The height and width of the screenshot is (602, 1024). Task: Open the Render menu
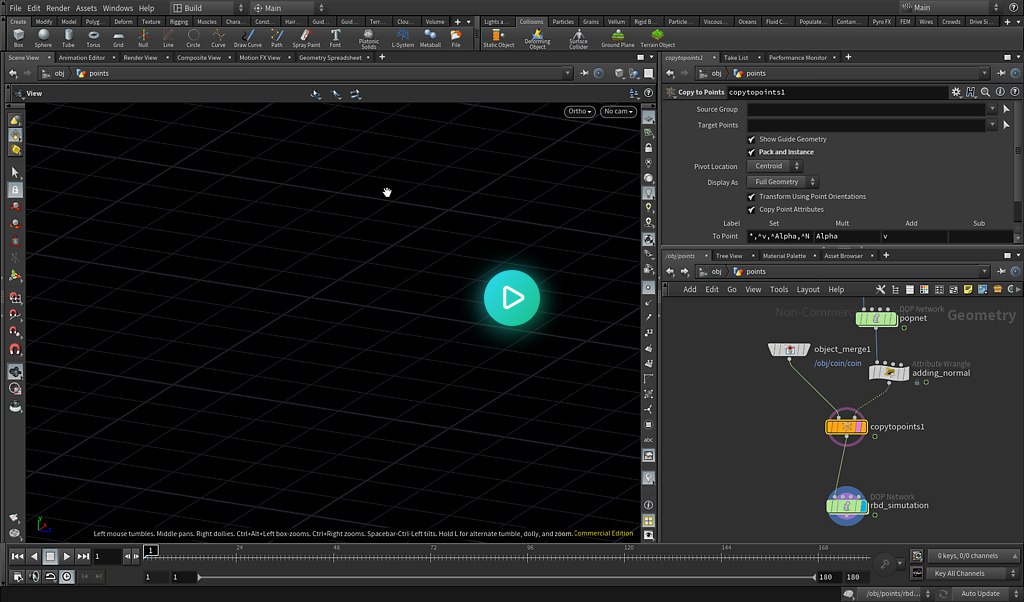[57, 8]
